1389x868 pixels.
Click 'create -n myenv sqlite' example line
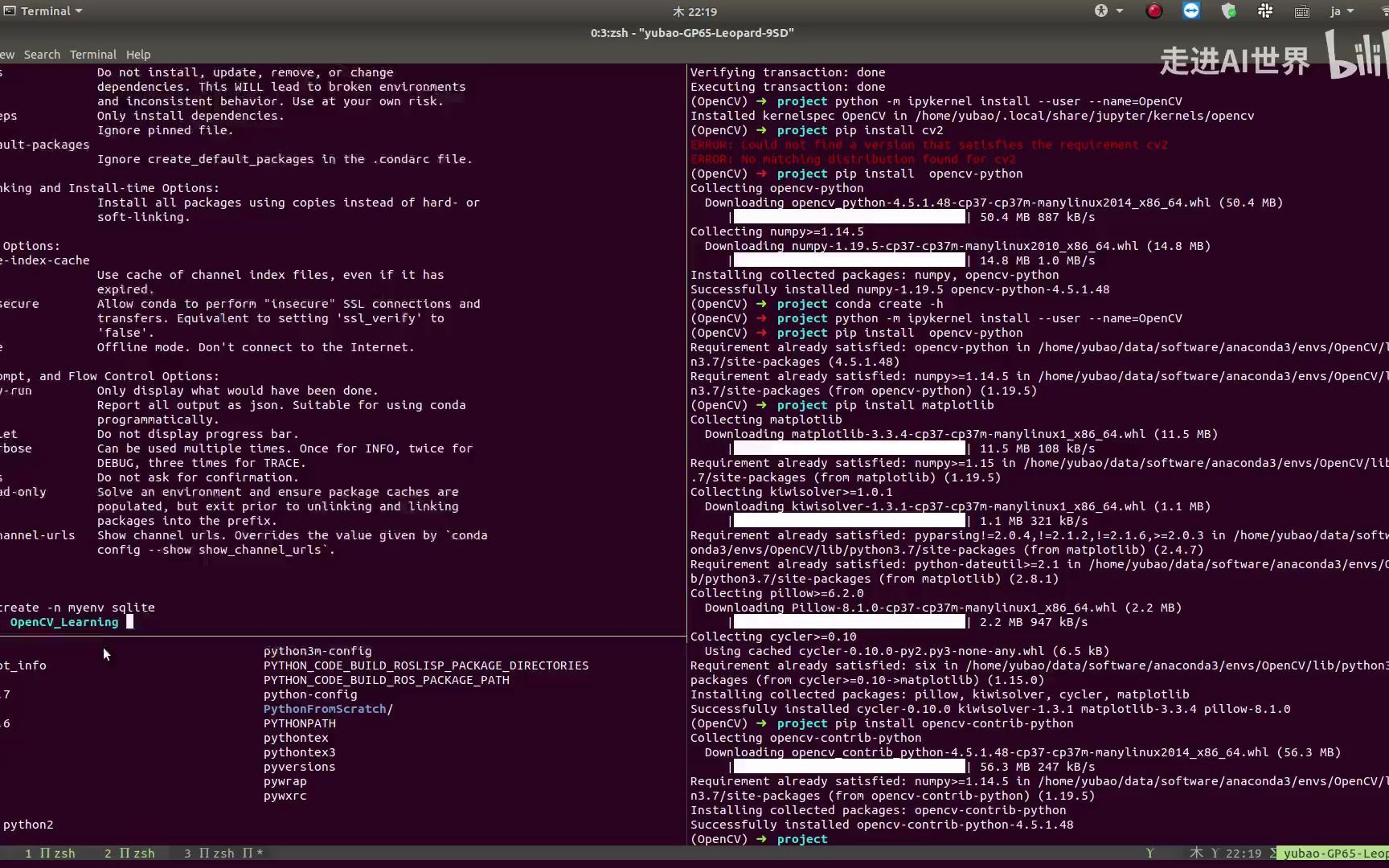pyautogui.click(x=78, y=608)
